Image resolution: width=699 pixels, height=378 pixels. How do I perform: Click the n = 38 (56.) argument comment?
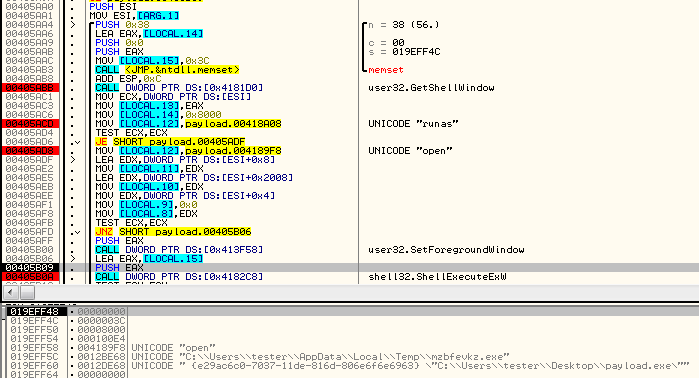click(x=404, y=25)
